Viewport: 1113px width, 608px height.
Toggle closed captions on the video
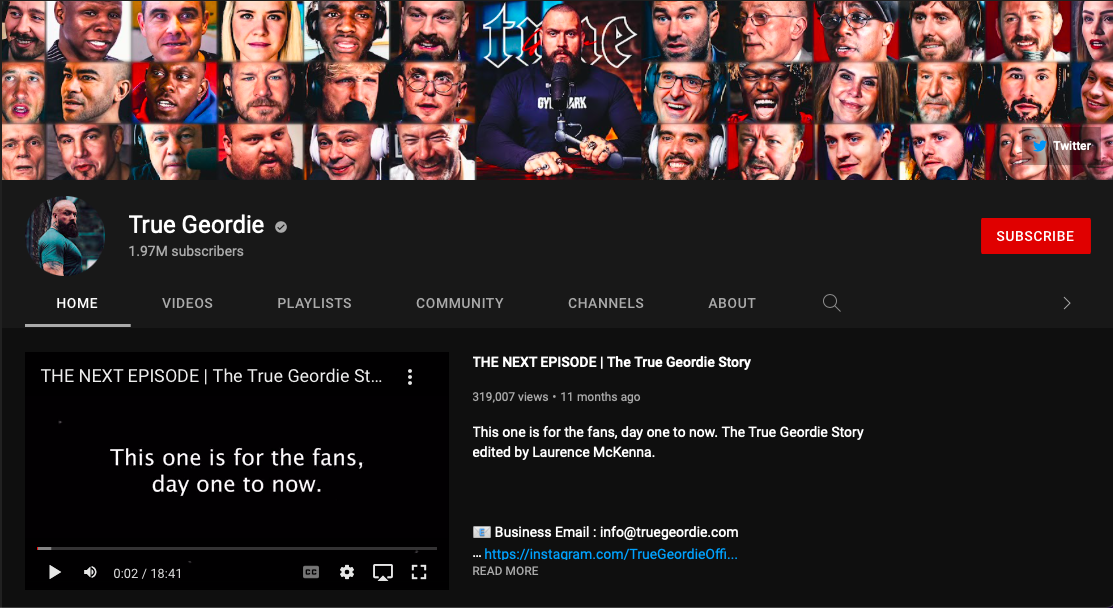[311, 572]
